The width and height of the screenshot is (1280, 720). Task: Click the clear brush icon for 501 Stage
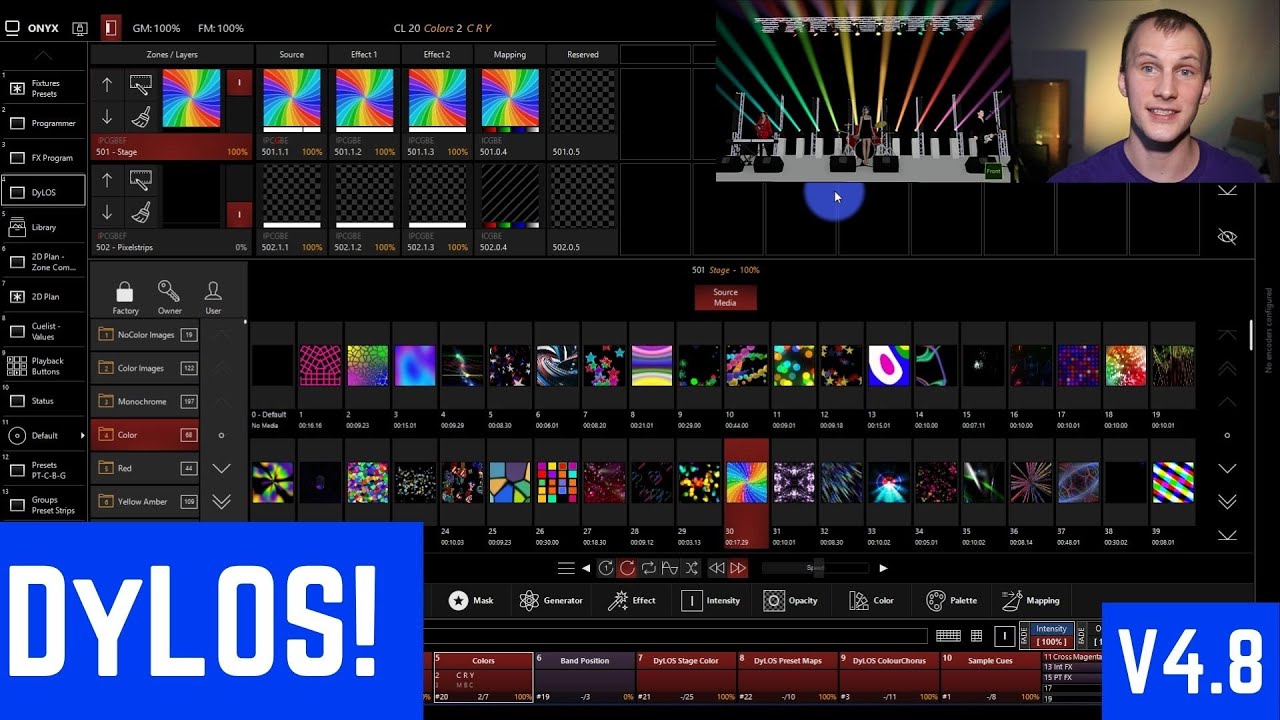coord(140,117)
